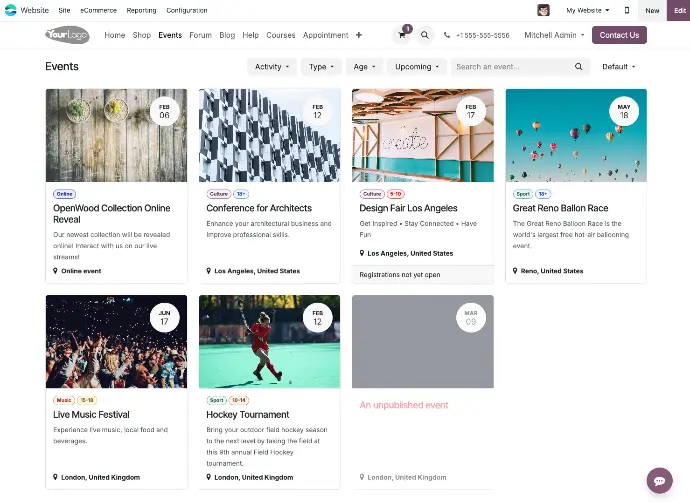This screenshot has height=502, width=690.
Task: Expand the Age filter dropdown
Action: (364, 67)
